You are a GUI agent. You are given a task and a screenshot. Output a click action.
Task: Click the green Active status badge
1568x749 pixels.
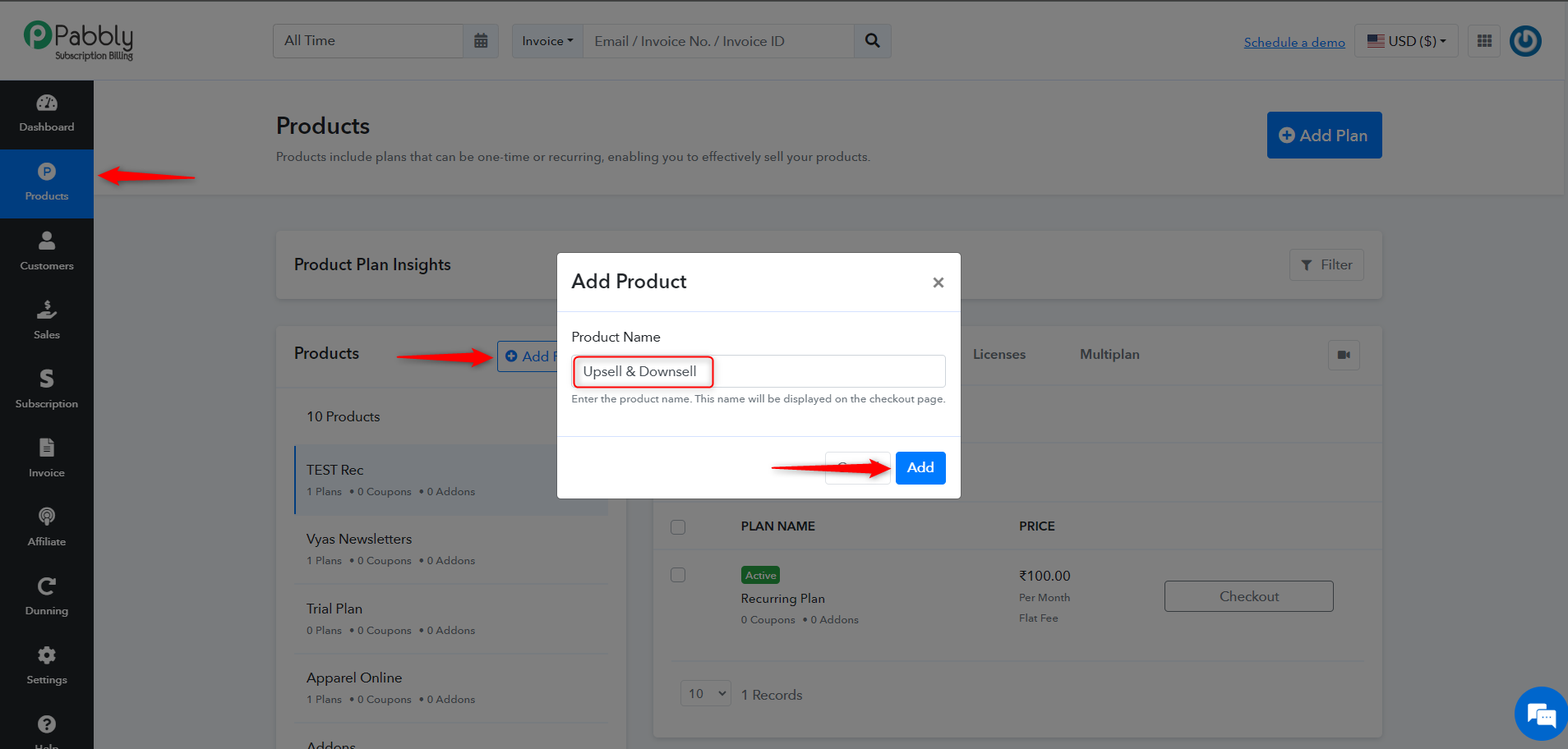(x=760, y=576)
